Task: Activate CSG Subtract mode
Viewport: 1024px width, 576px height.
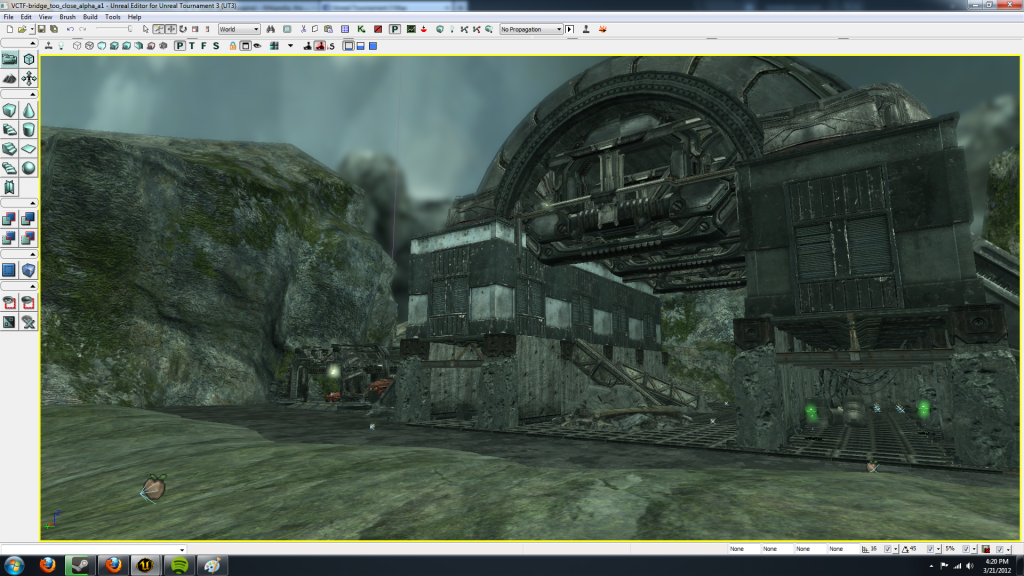Action: click(29, 219)
